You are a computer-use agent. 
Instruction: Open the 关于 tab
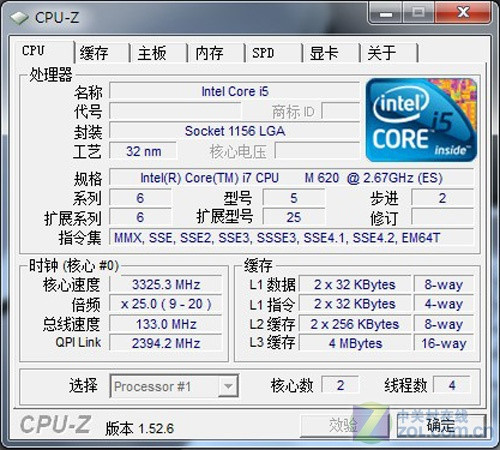coord(389,53)
